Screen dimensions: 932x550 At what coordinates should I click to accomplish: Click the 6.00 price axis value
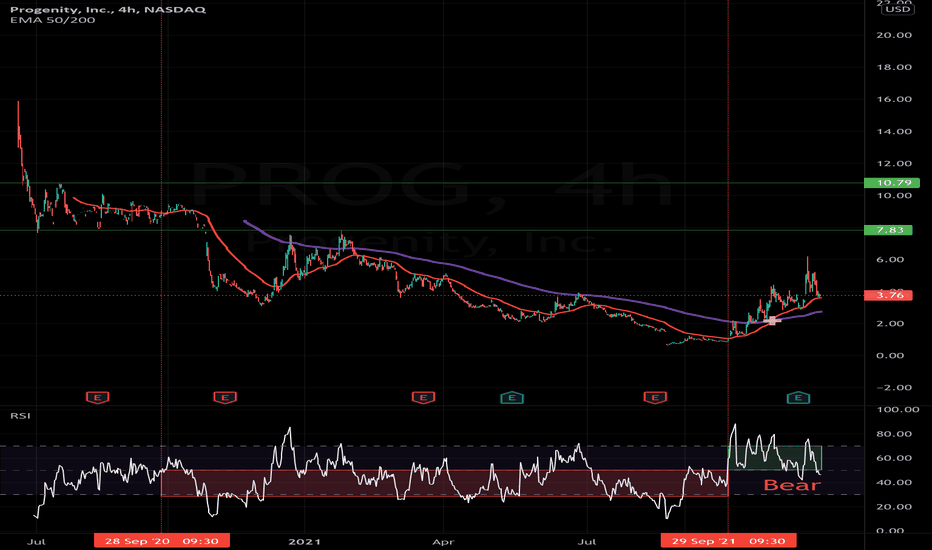[x=890, y=260]
